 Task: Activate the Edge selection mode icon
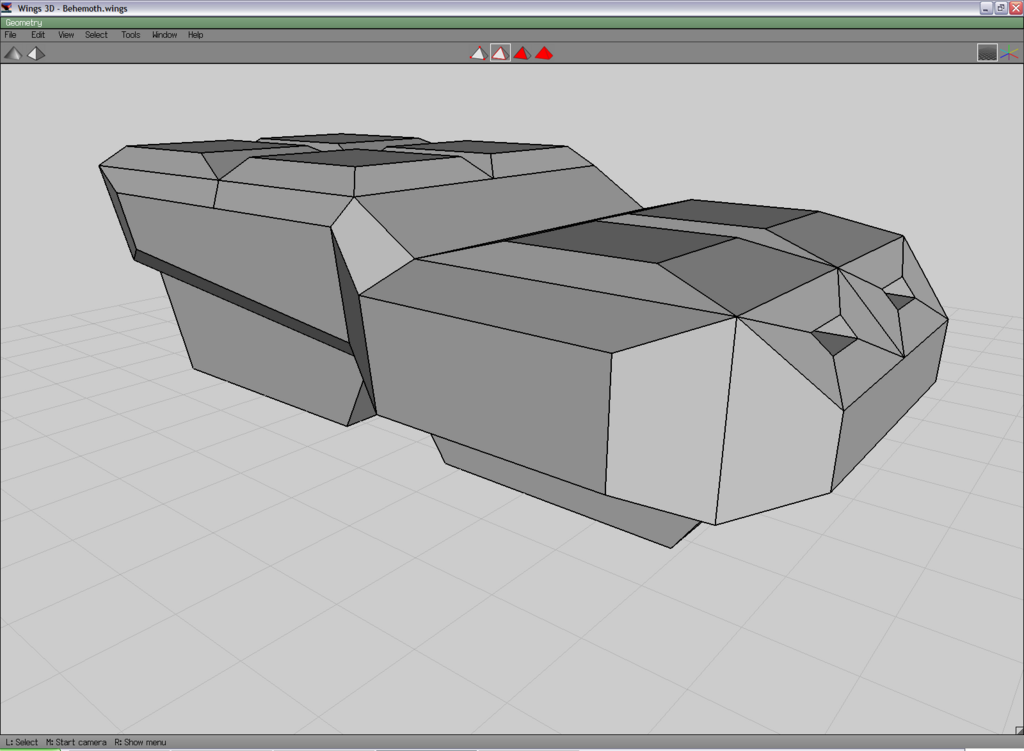500,53
